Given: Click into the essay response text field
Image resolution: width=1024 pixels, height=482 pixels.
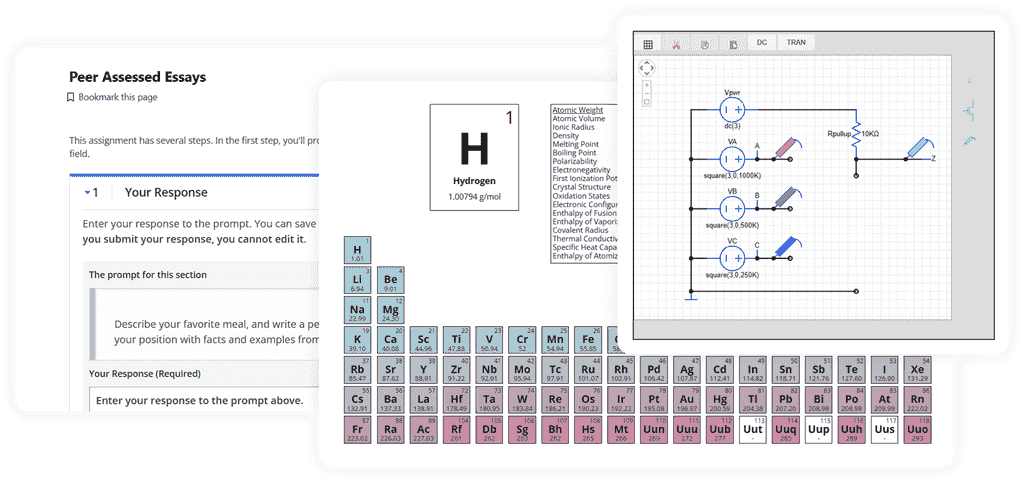Looking at the screenshot, I should 204,400.
